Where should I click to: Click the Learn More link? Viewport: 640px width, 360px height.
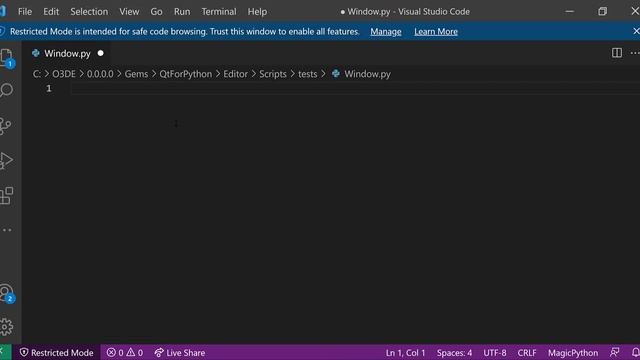coord(436,31)
